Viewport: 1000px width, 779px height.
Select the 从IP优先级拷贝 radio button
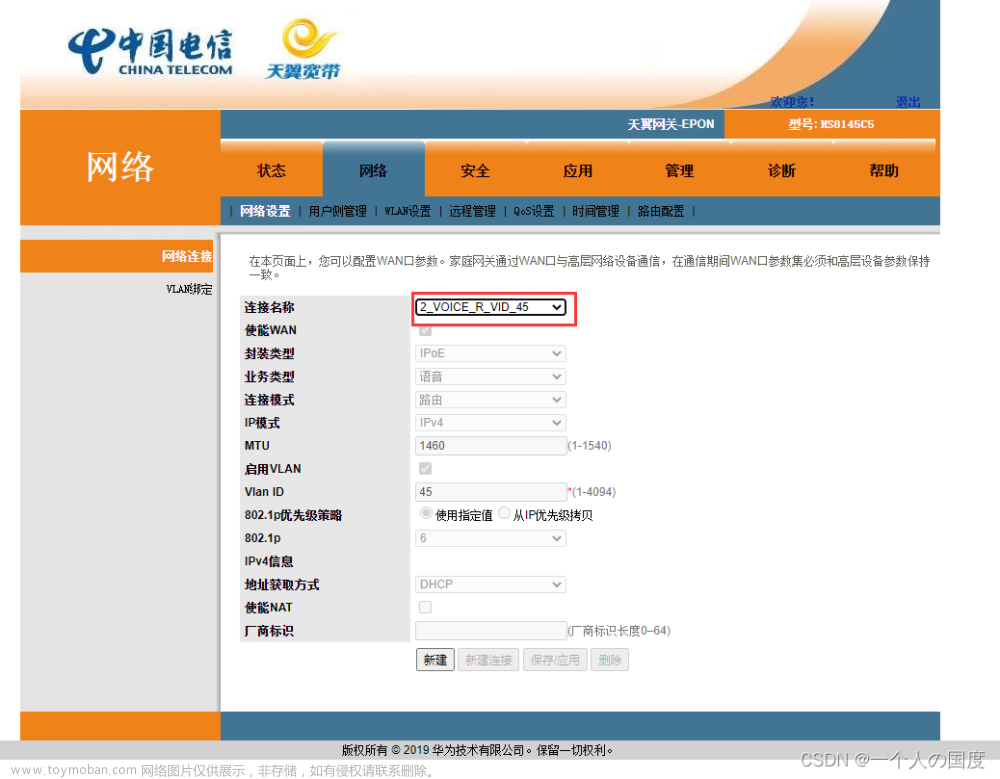(504, 514)
